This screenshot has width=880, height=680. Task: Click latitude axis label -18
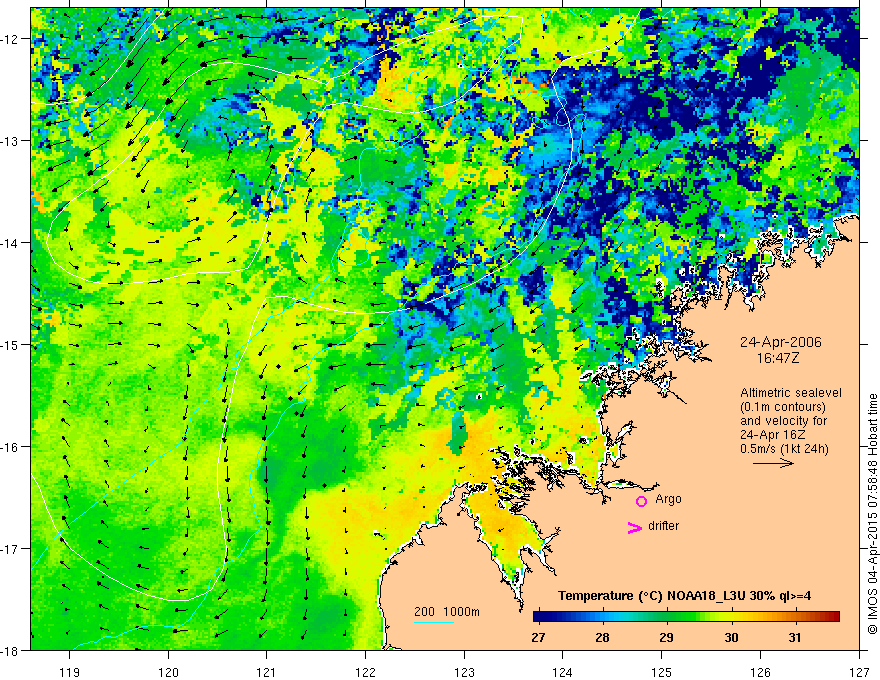click(x=10, y=650)
